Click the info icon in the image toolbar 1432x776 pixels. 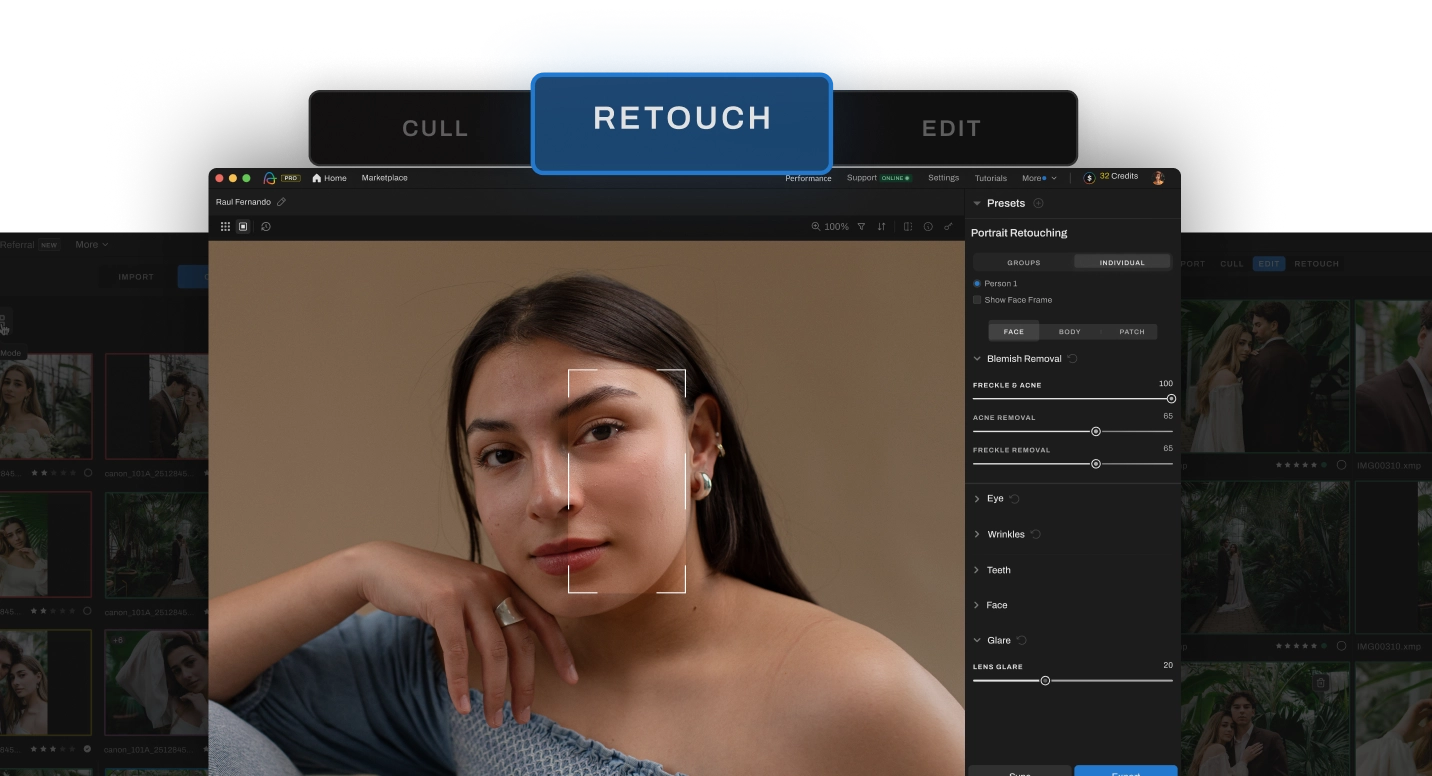pos(929,226)
